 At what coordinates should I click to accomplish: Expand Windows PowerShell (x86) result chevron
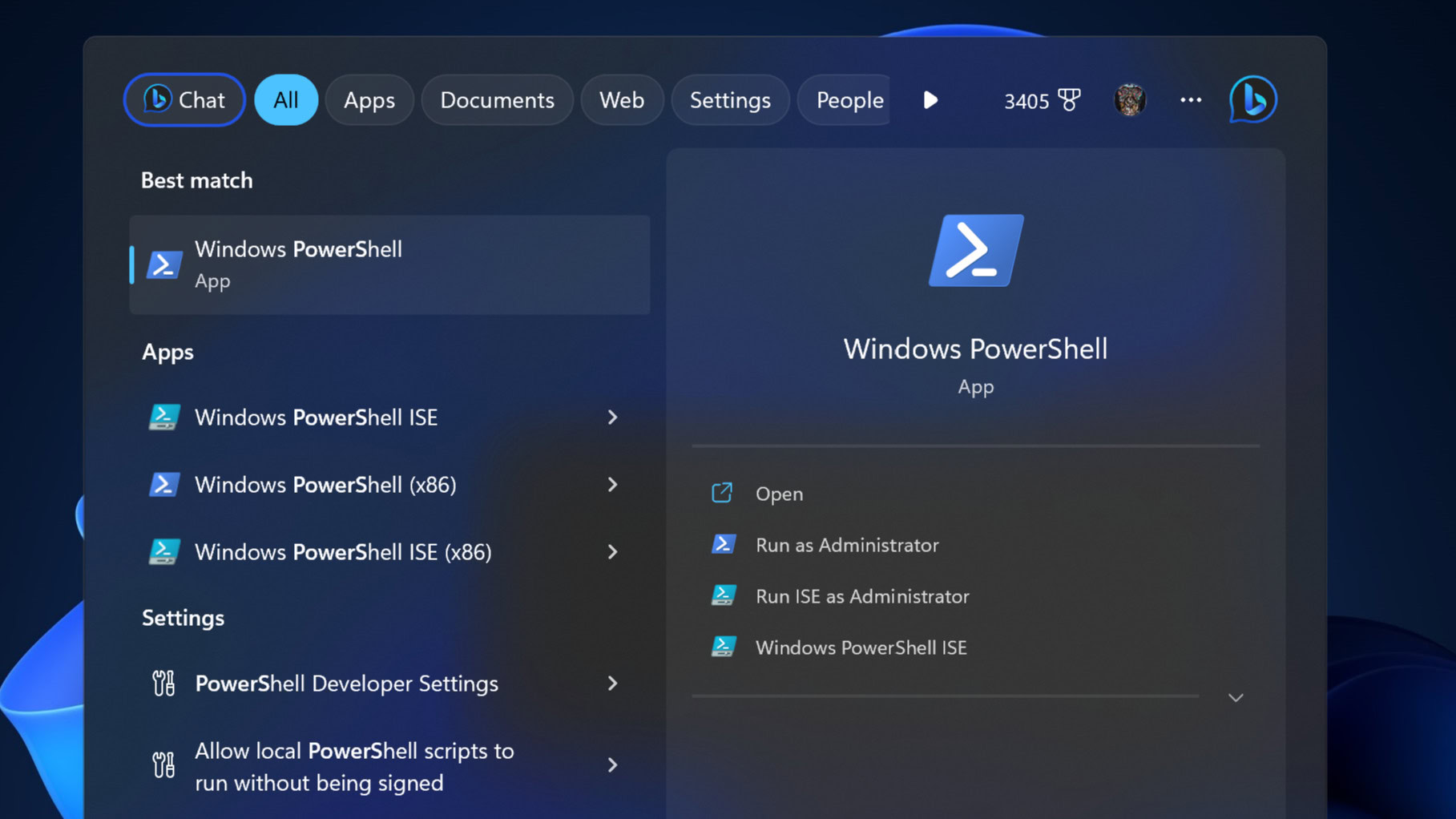coord(612,485)
